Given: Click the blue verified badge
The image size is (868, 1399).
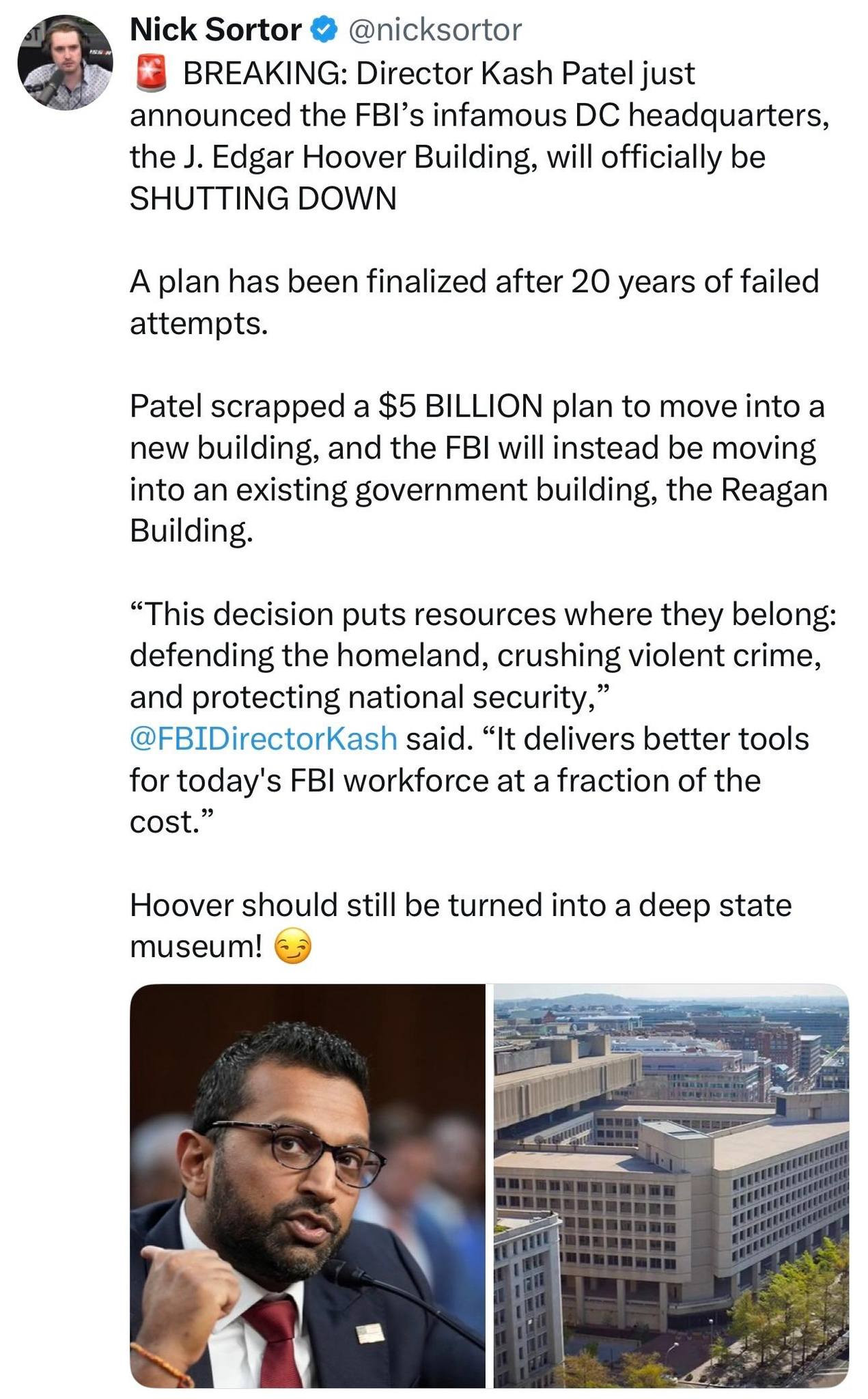Looking at the screenshot, I should (322, 29).
